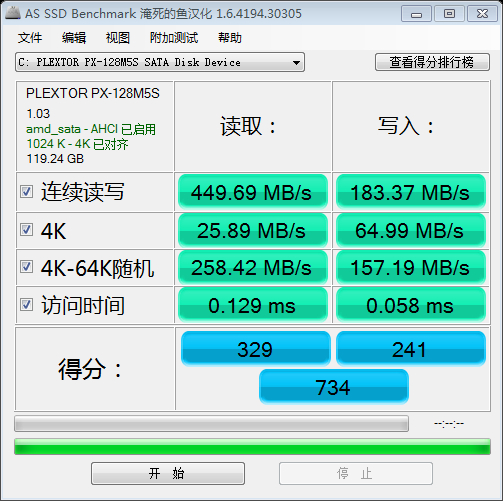
Task: Click the 查看得分排行榜 button
Action: pos(432,62)
